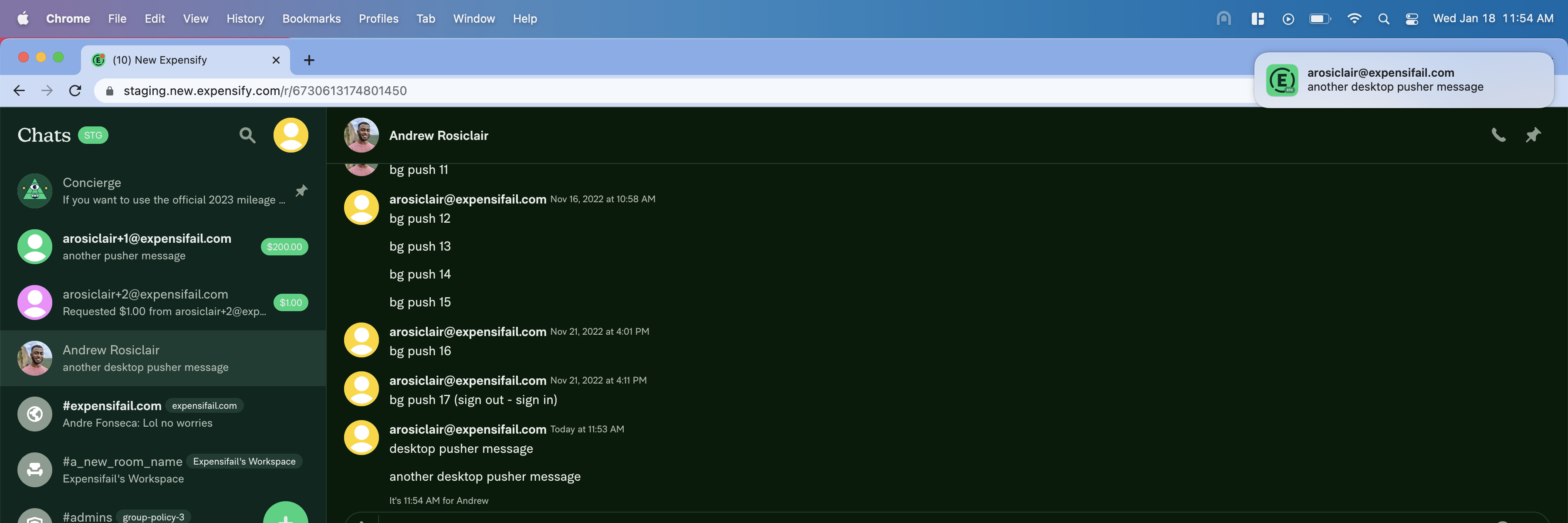The width and height of the screenshot is (1568, 523).
Task: Open Spotlight search in the menu bar
Action: pyautogui.click(x=1383, y=19)
